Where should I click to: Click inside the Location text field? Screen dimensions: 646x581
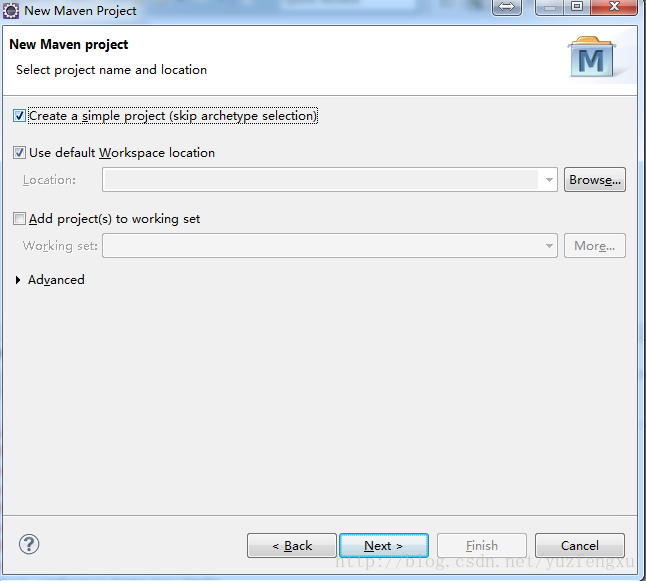tap(321, 180)
